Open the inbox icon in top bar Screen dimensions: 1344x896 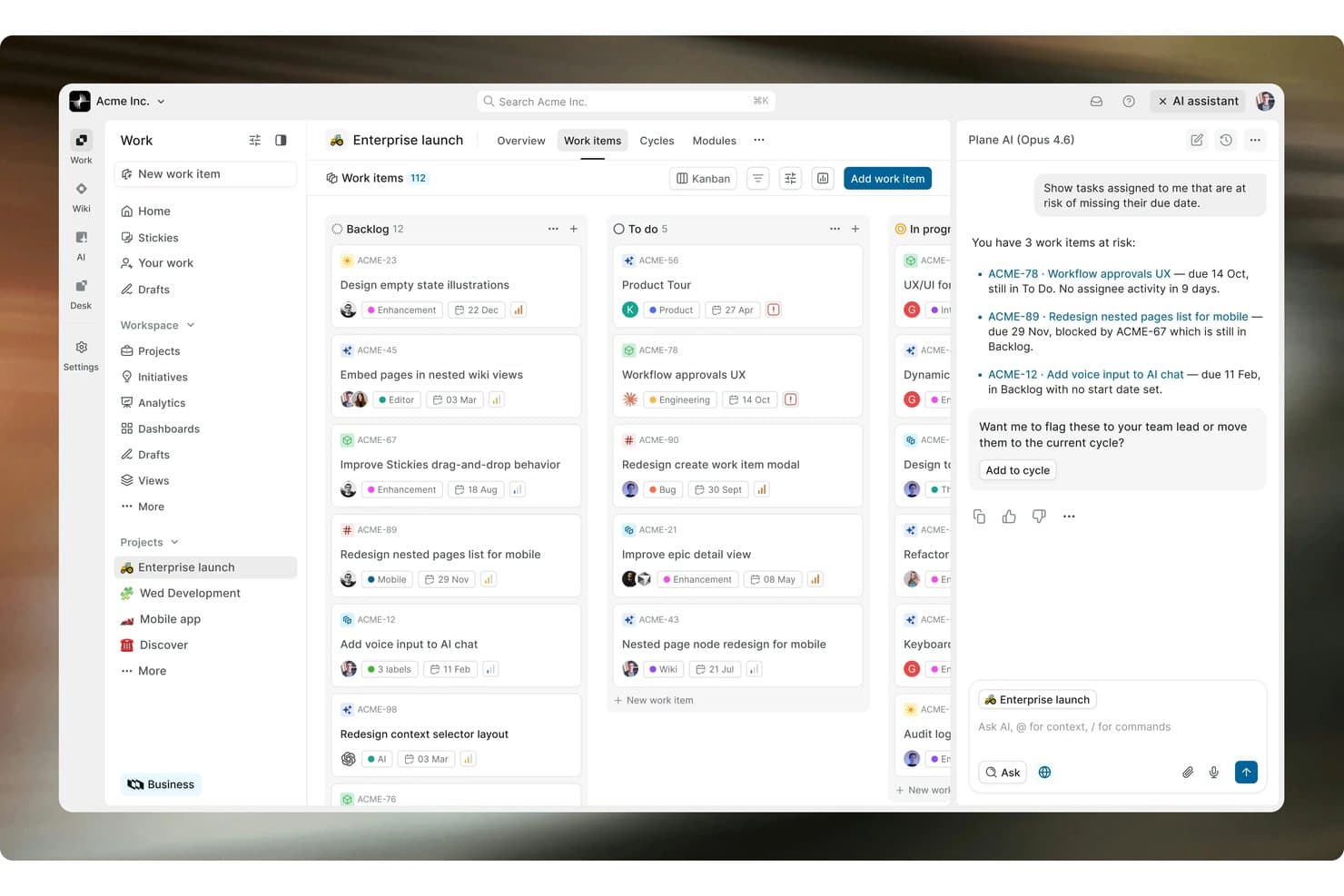coord(1096,102)
